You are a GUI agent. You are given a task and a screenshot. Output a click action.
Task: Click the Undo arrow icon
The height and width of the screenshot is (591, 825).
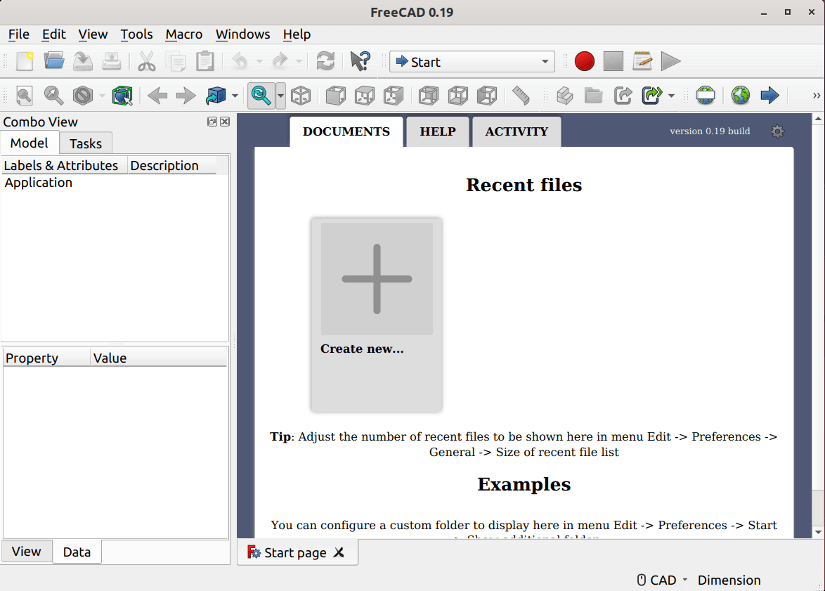point(240,62)
